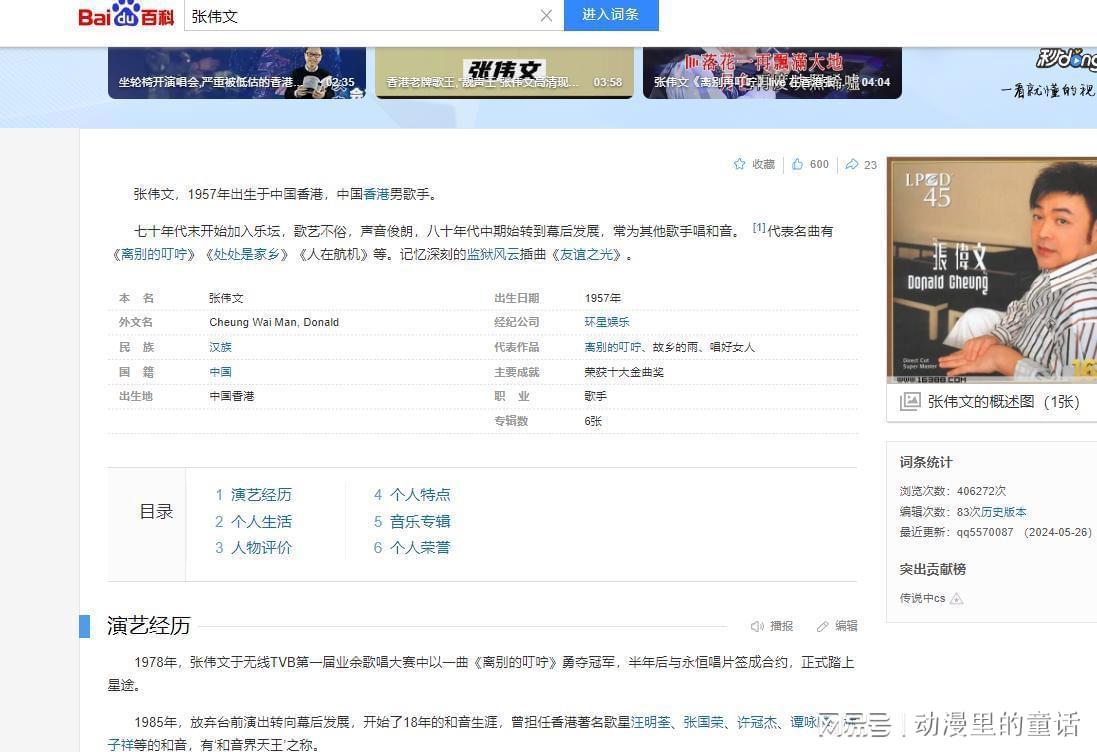Screen dimensions: 1097x752
Task: Open the 张伟文 overview image gallery icon
Action: tap(910, 401)
